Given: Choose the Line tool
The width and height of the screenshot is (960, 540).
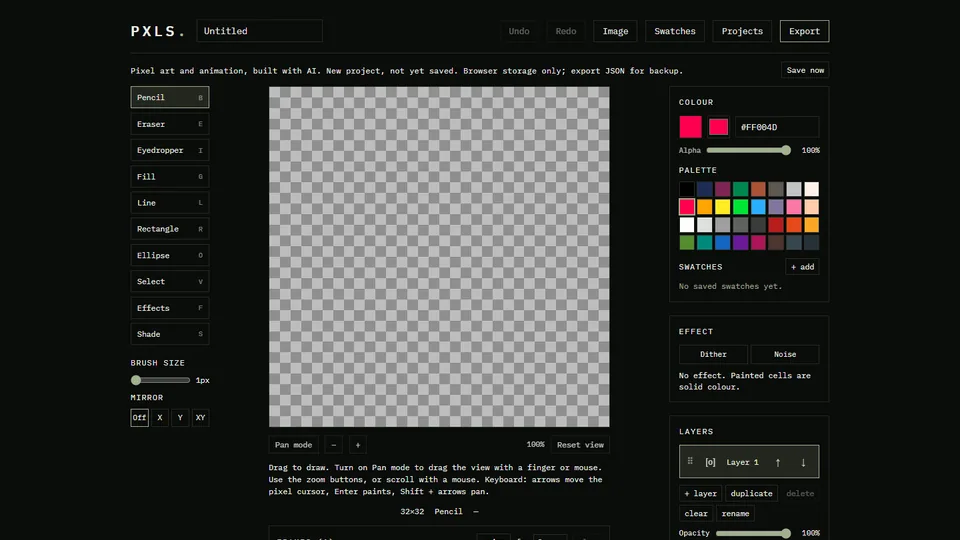Looking at the screenshot, I should click(170, 203).
